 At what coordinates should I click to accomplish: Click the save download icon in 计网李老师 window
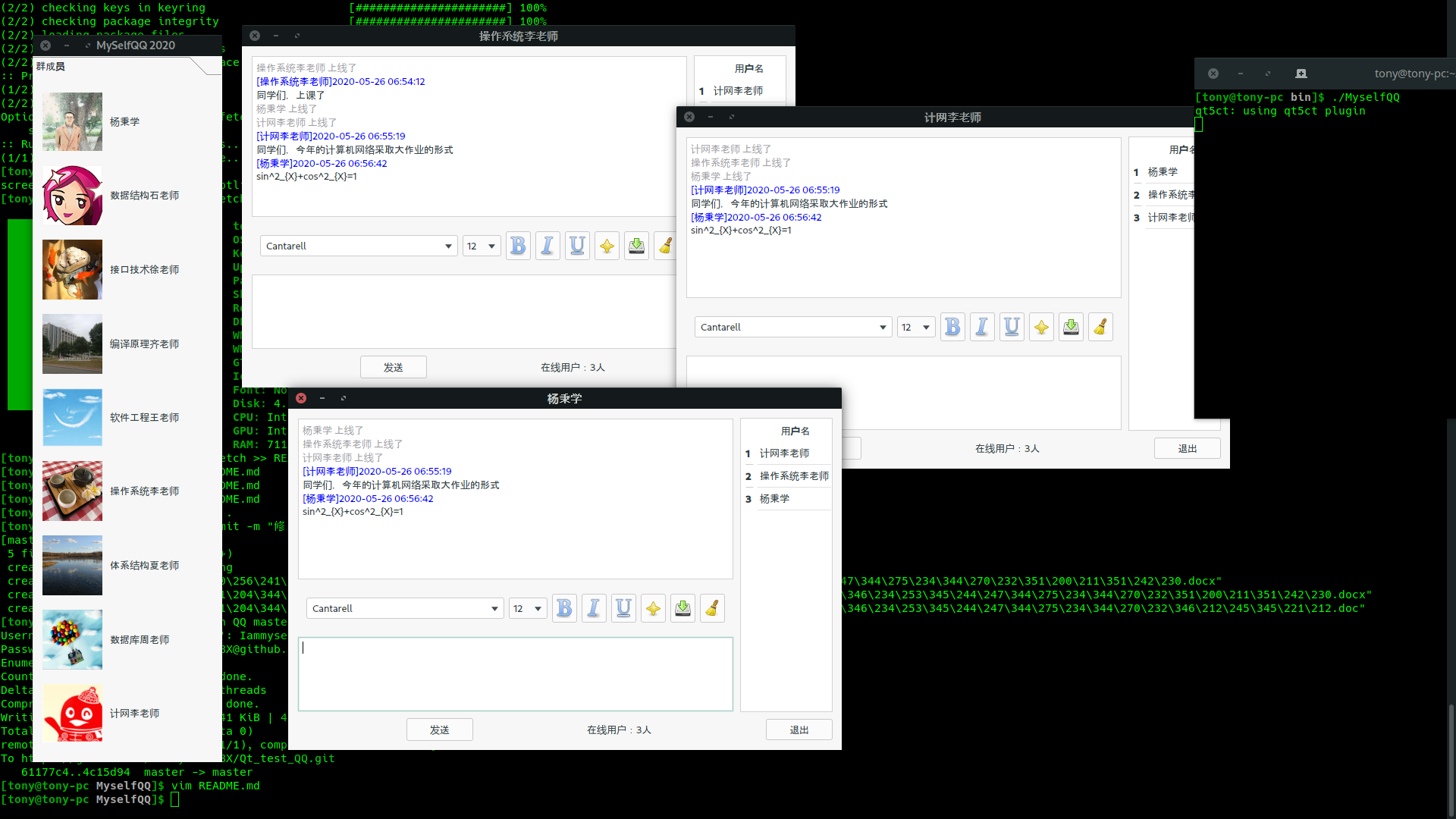tap(1071, 327)
